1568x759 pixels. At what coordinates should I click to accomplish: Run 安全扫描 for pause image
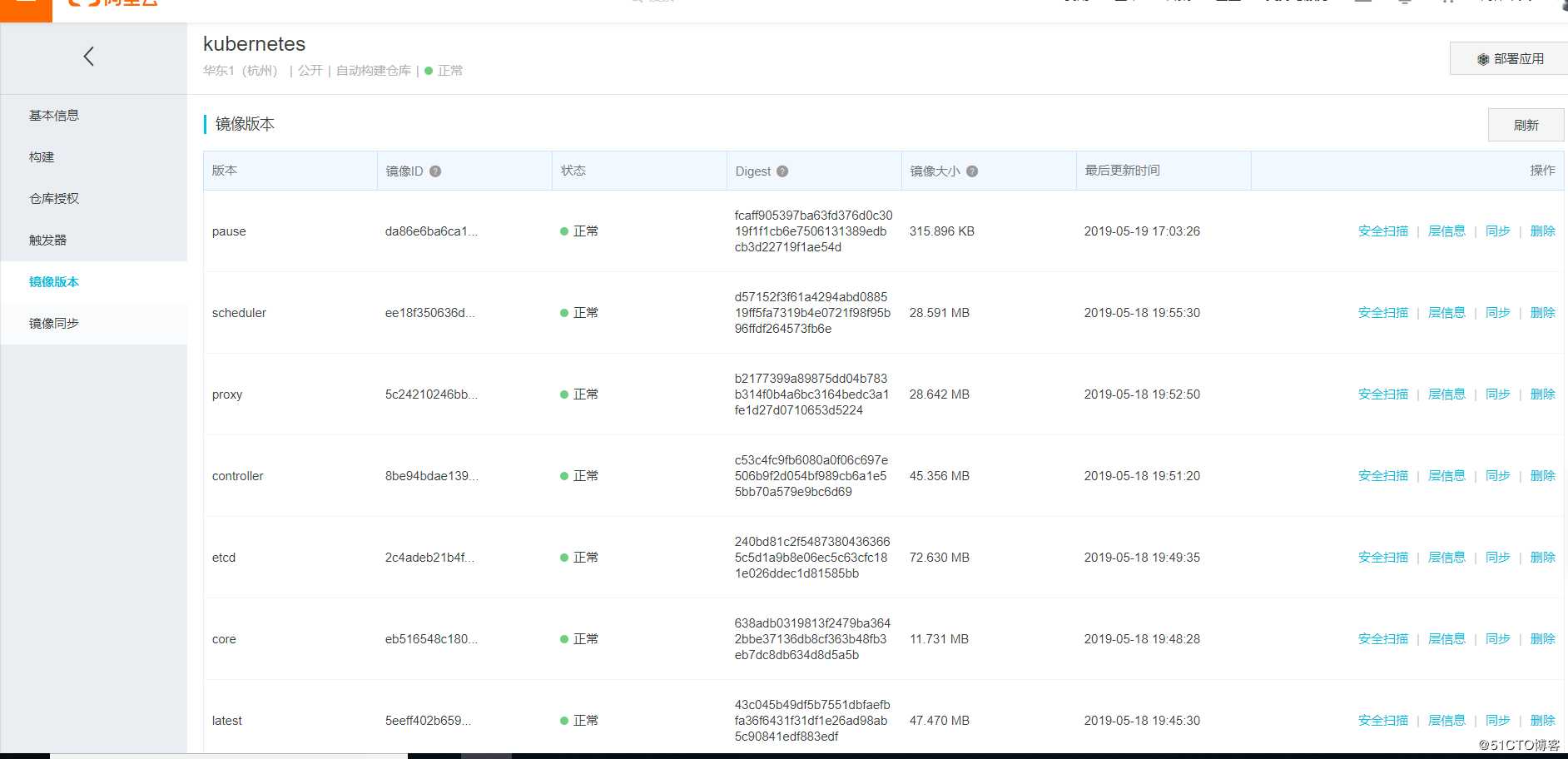[x=1383, y=231]
